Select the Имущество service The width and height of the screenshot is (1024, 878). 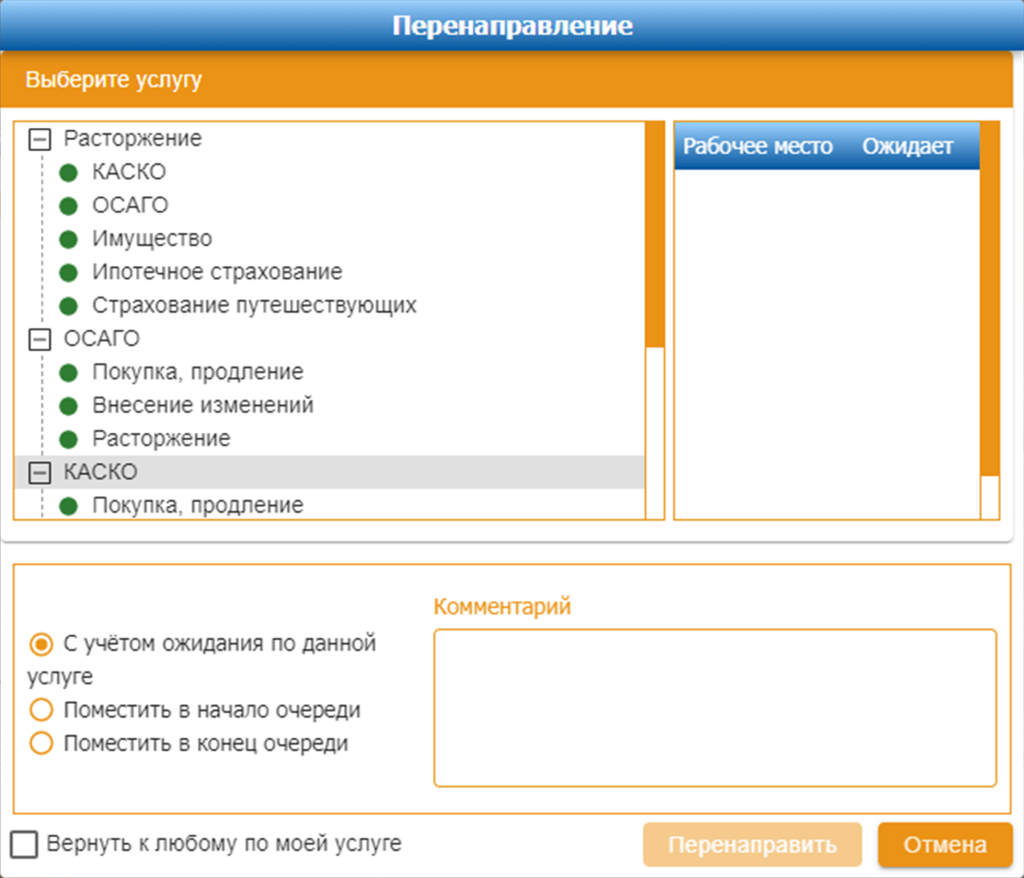pos(152,238)
